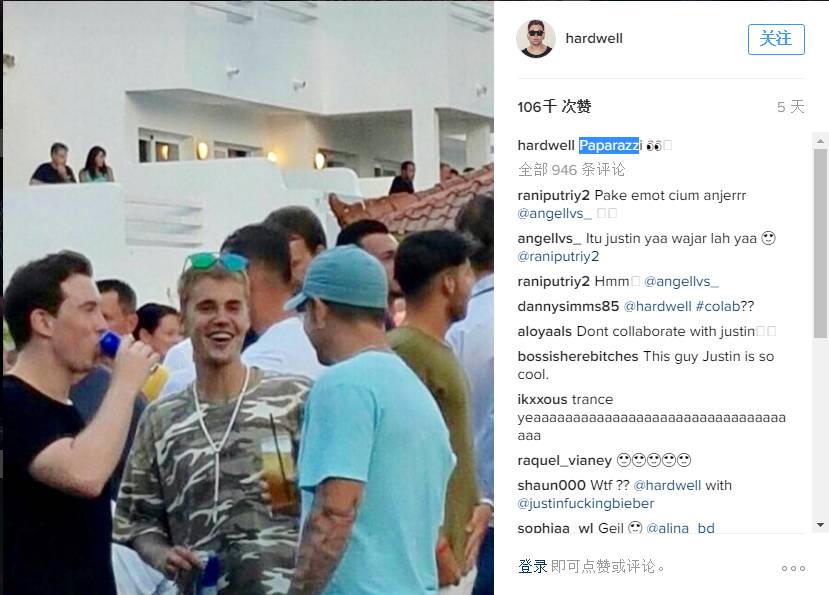Open the three-dot more options menu
The image size is (829, 595).
point(793,568)
